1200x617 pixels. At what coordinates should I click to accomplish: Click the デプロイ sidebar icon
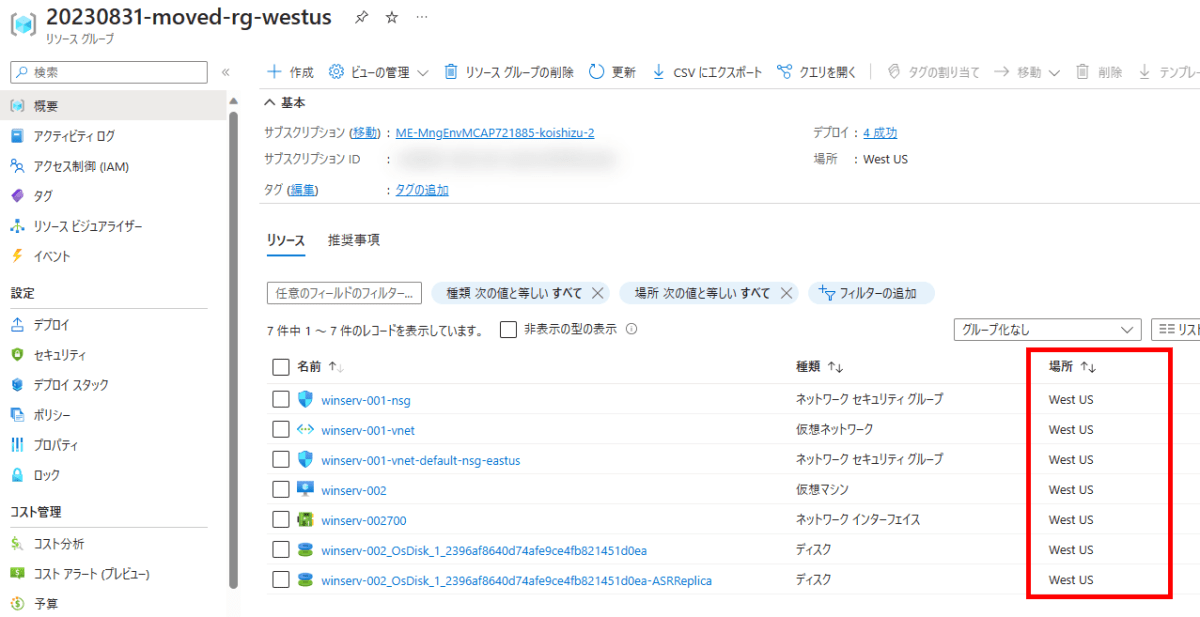[x=17, y=325]
